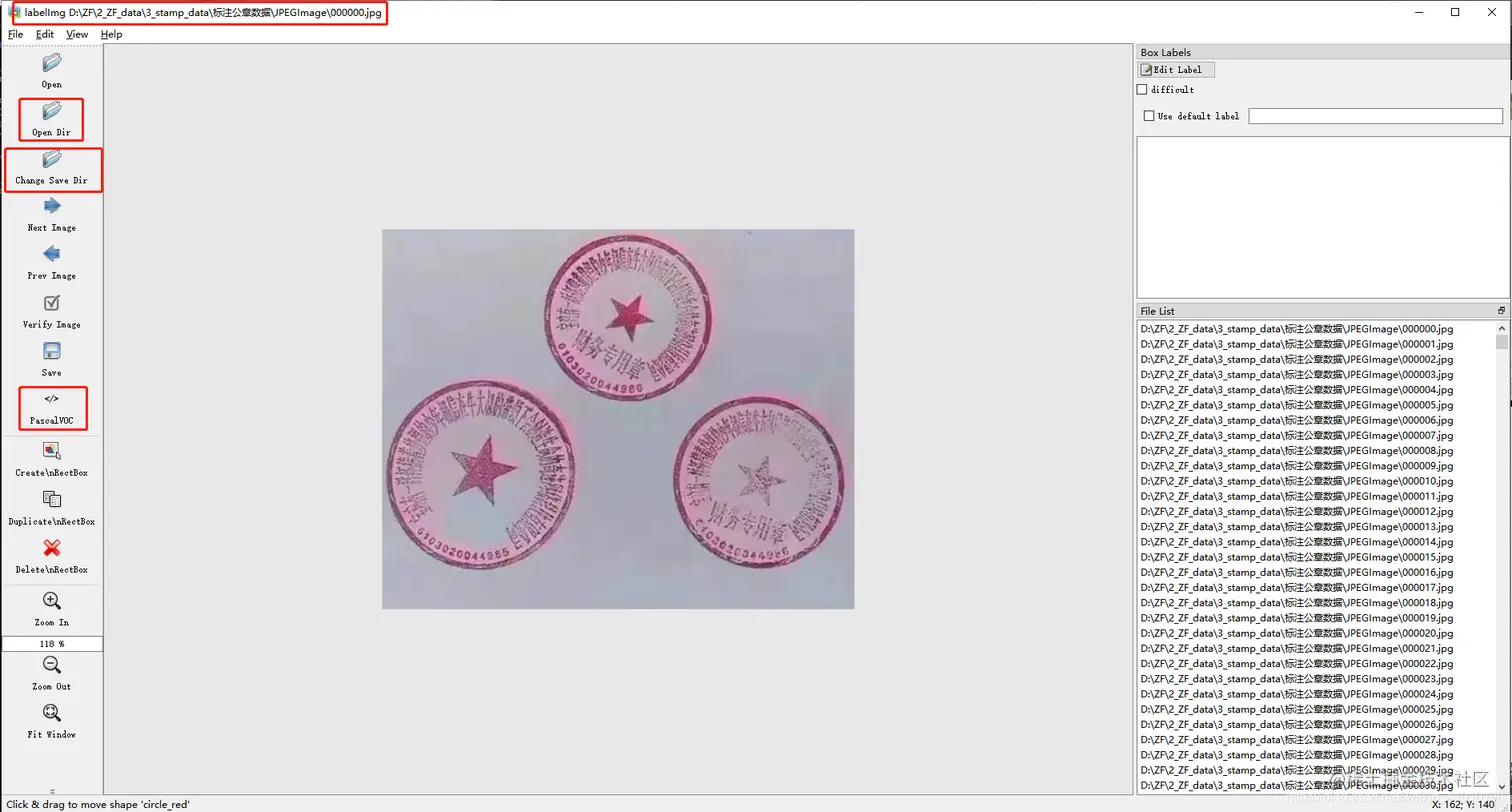
Task: Select file 000008.jpg in File List
Action: [x=1297, y=451]
